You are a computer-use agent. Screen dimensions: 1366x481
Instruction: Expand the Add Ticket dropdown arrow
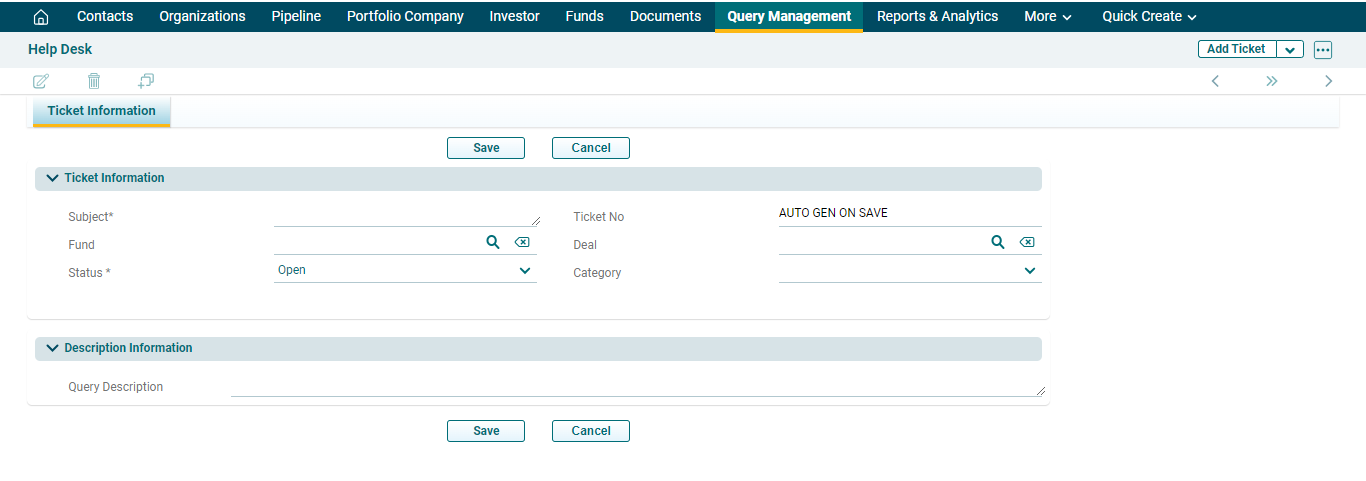click(1290, 50)
